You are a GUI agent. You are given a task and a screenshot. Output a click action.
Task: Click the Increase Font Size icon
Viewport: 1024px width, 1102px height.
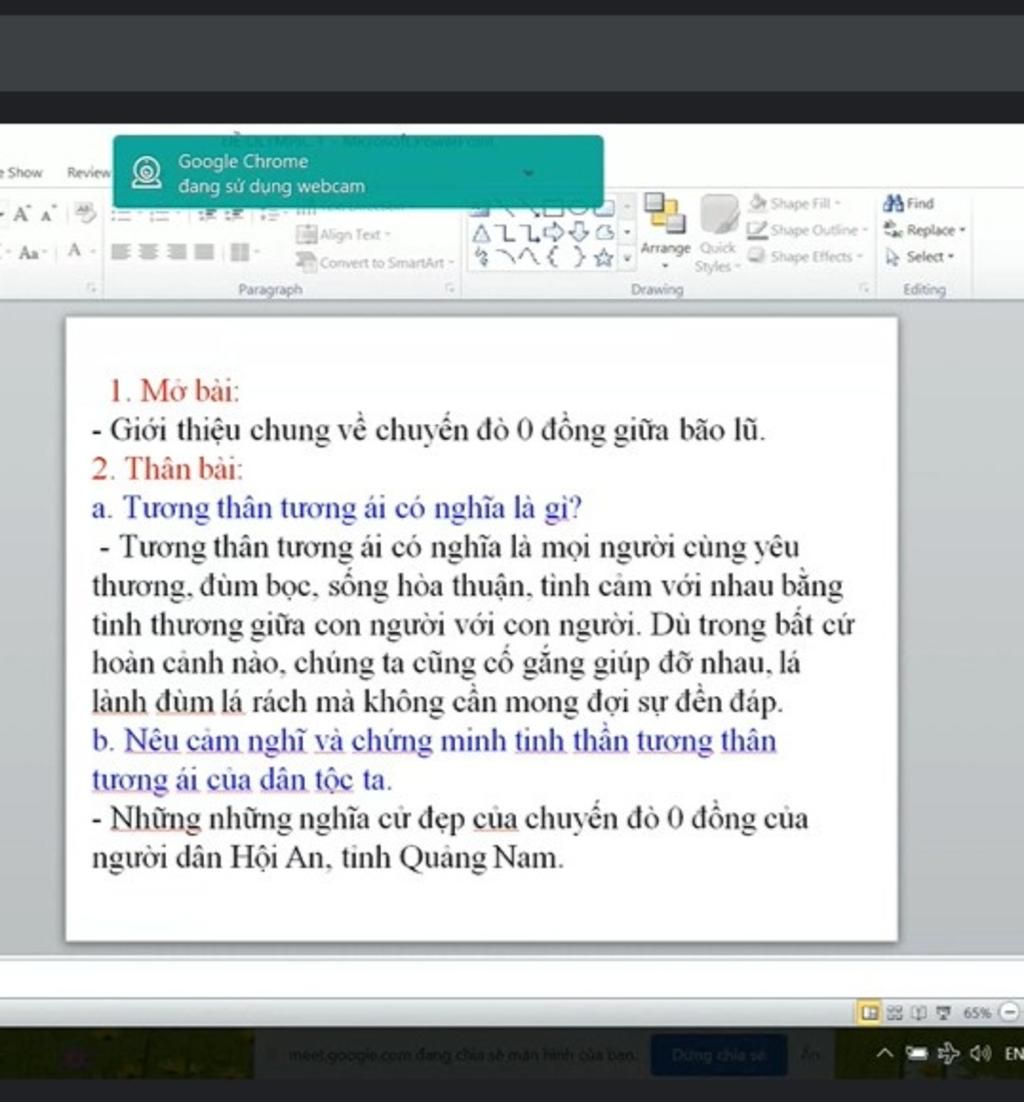[22, 214]
